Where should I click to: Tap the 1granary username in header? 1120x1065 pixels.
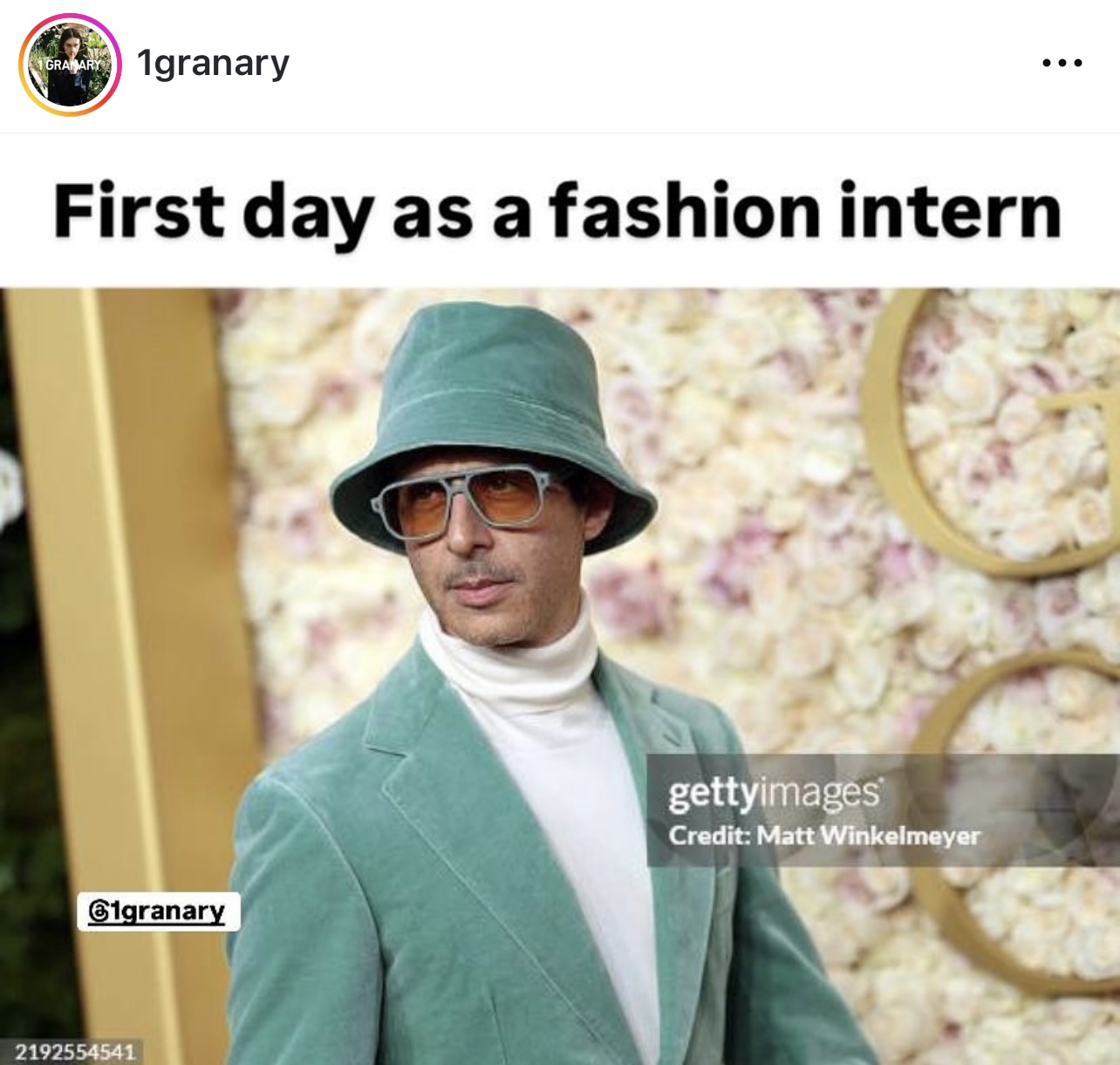[x=213, y=64]
